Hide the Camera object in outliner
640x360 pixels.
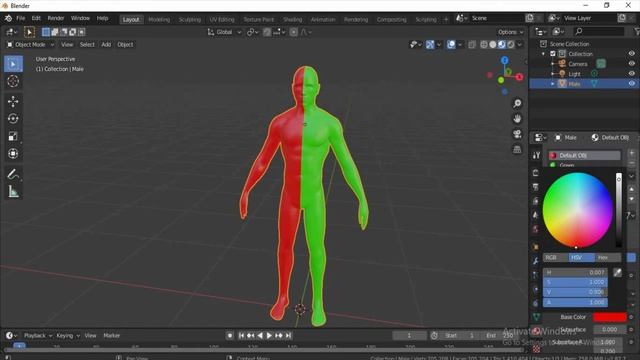coord(631,64)
